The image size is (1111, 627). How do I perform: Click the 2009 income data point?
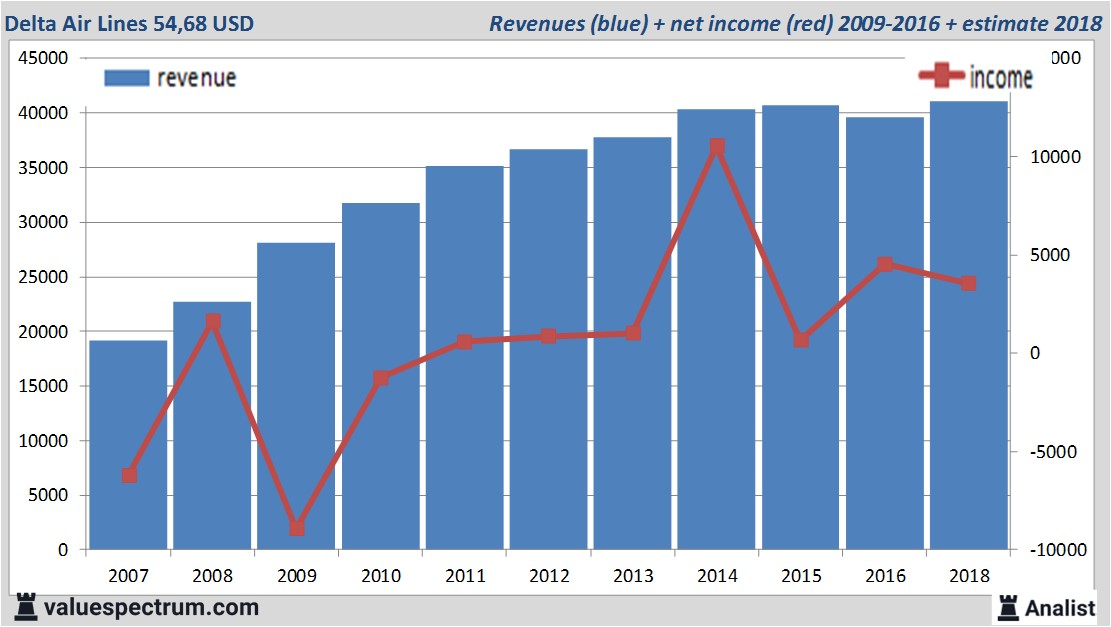click(x=297, y=529)
